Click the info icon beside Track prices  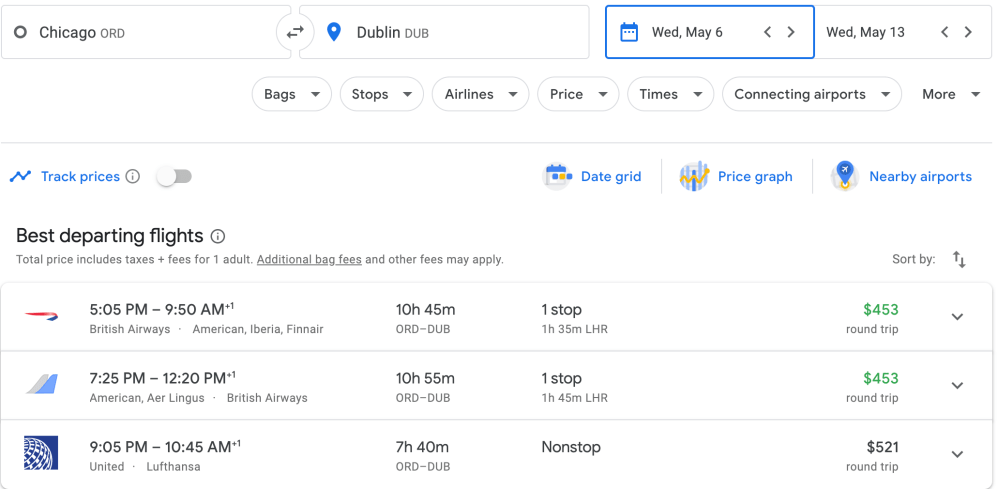click(x=132, y=177)
